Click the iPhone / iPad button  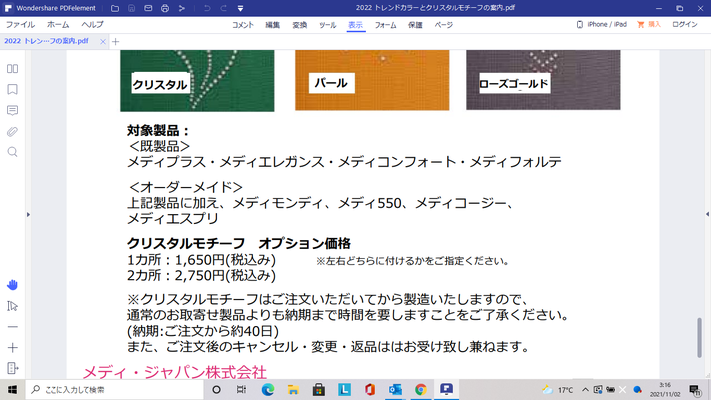pos(602,24)
